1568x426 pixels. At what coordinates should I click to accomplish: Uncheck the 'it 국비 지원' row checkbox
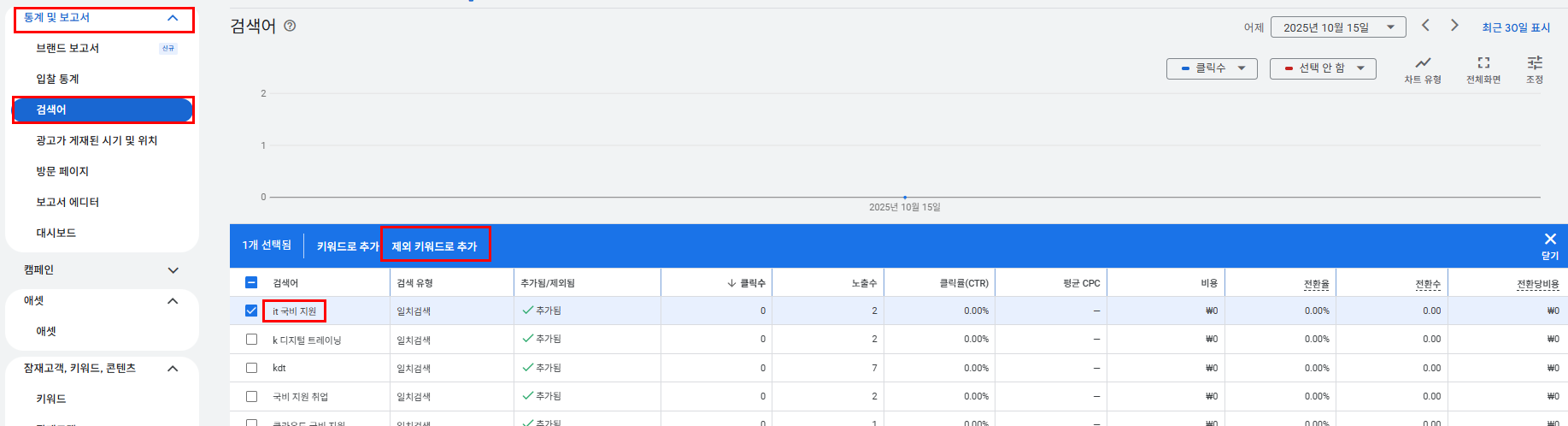click(251, 311)
